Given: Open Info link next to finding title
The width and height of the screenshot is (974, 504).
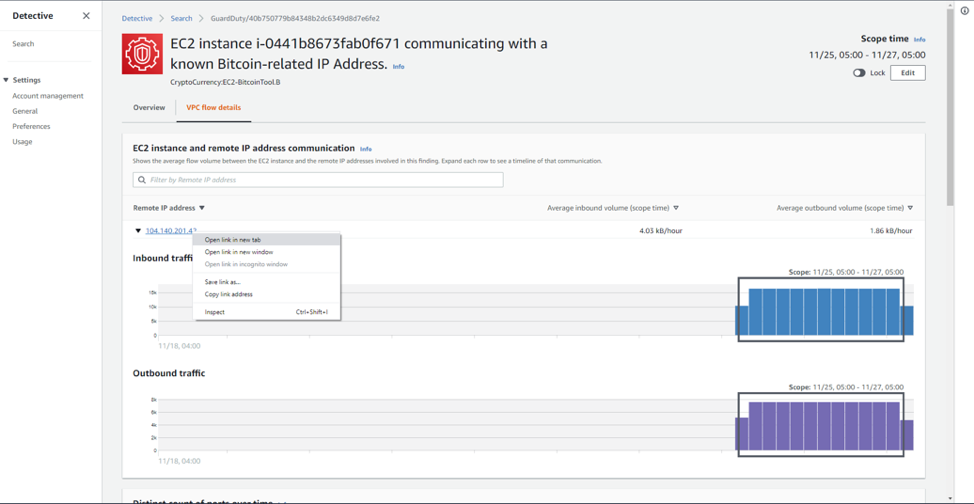Looking at the screenshot, I should point(398,66).
